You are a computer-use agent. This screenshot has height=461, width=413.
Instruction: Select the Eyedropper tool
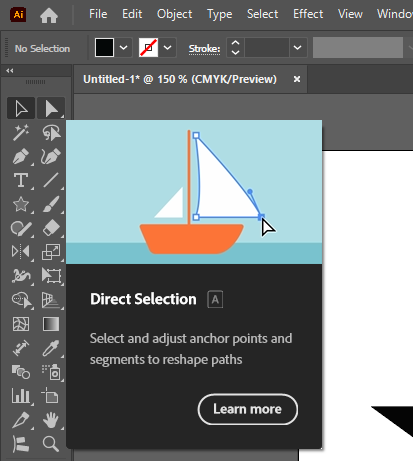coord(51,348)
